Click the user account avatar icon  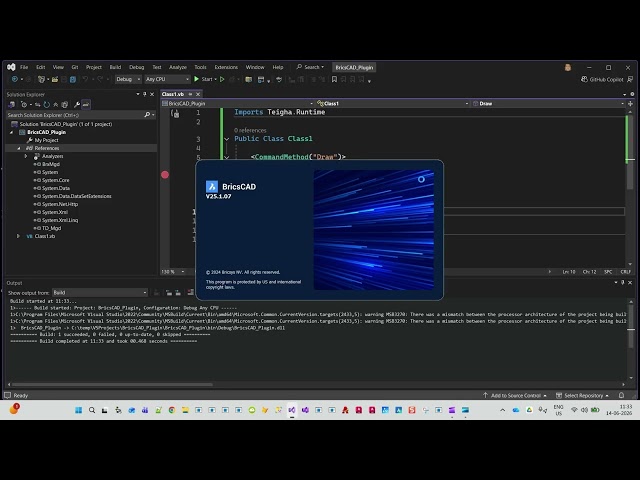[568, 67]
